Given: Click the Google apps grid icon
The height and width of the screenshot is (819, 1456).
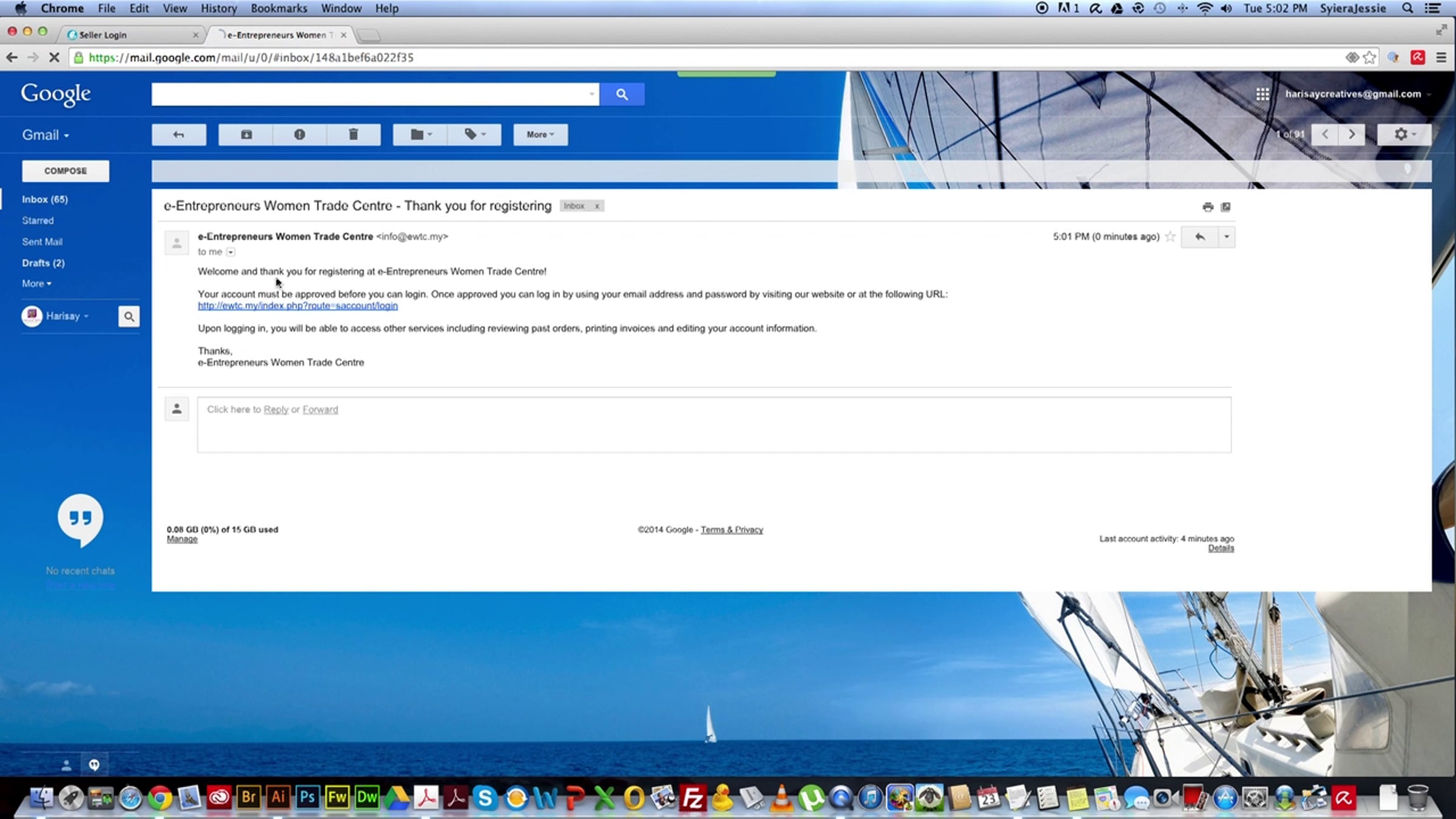Looking at the screenshot, I should 1262,94.
